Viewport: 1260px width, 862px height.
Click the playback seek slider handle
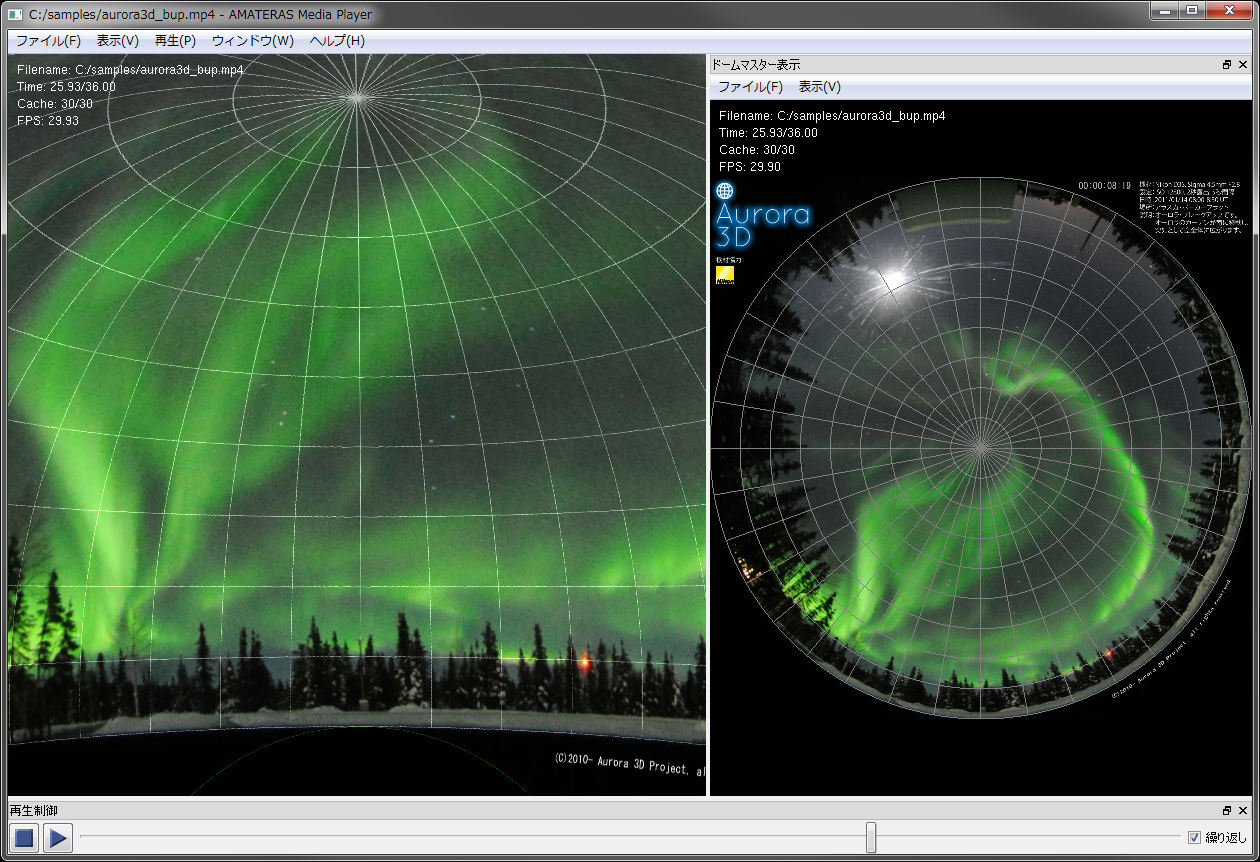(x=871, y=838)
